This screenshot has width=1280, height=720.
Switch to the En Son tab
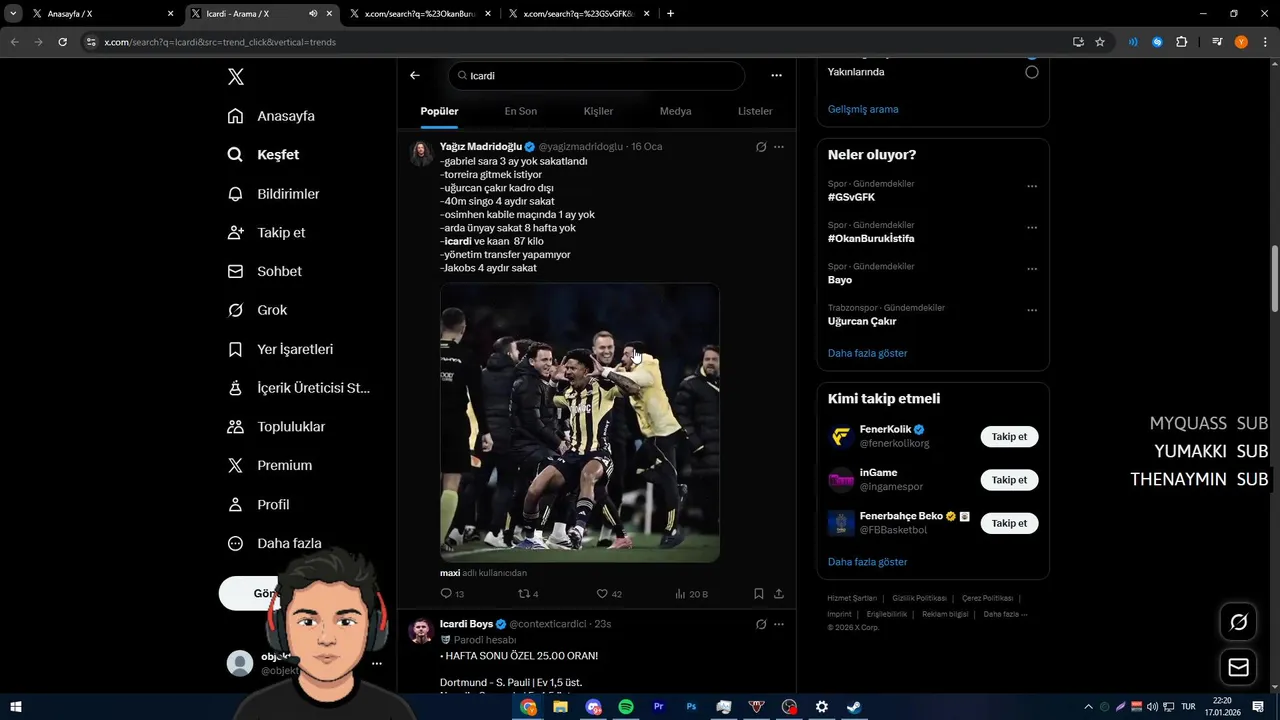click(x=520, y=111)
